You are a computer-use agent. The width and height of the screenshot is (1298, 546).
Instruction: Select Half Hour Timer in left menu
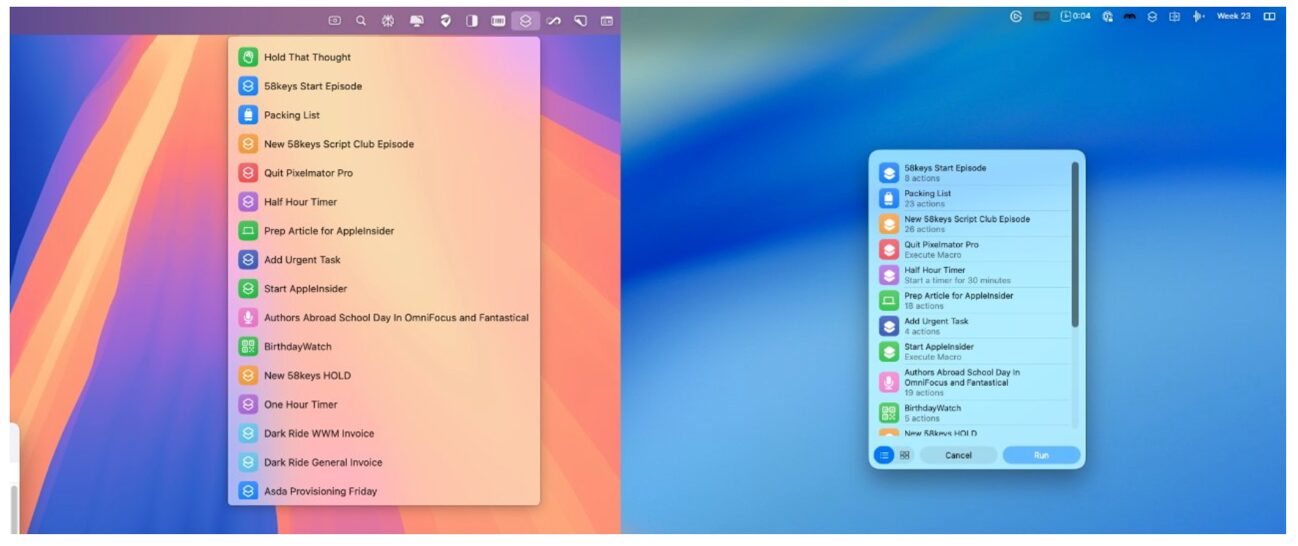300,202
